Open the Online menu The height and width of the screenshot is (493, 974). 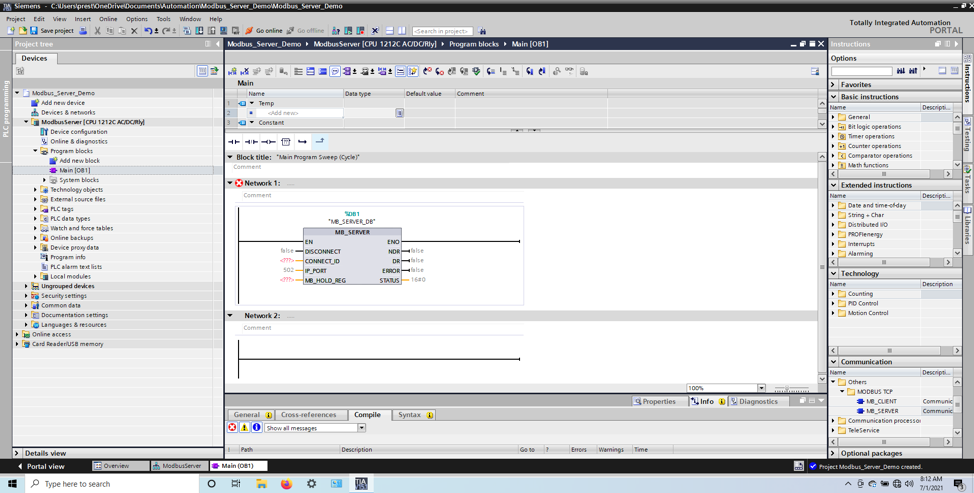[107, 19]
